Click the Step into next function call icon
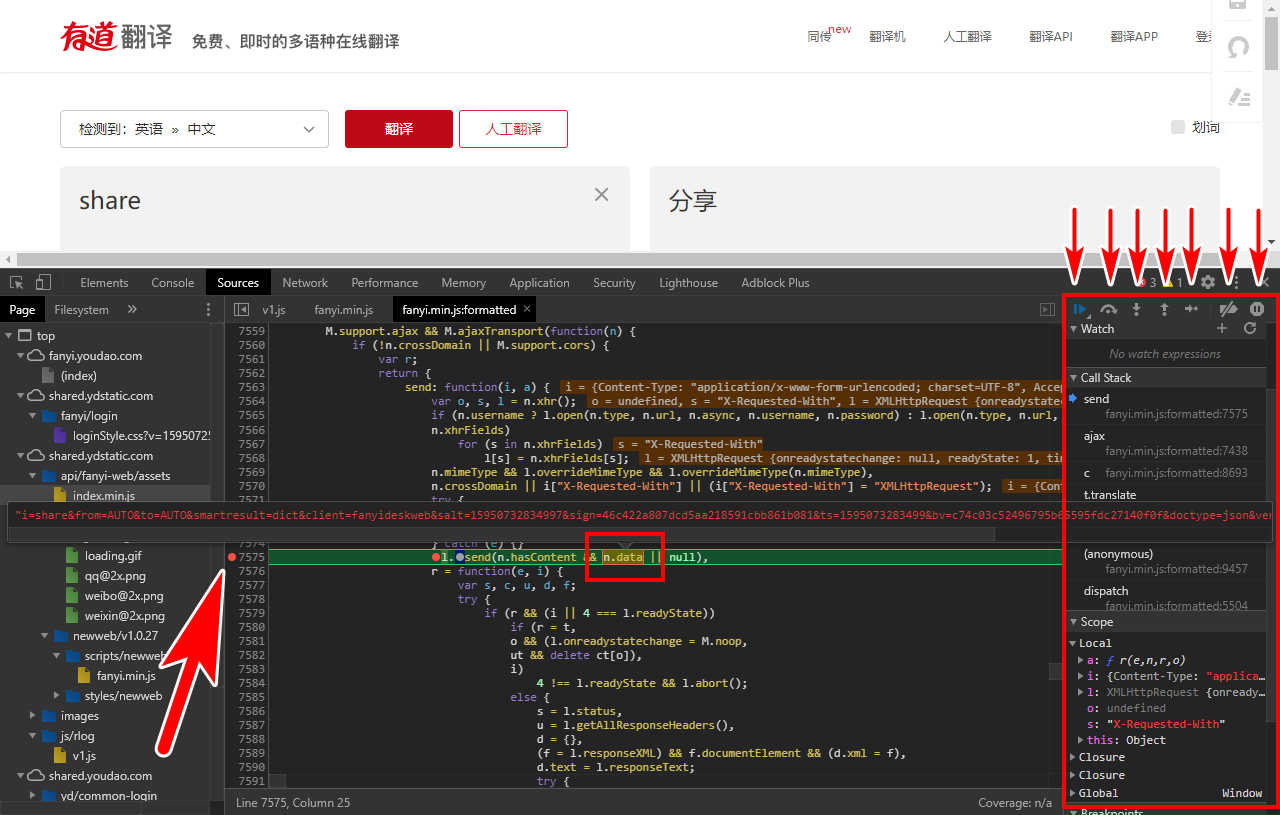 (1136, 309)
